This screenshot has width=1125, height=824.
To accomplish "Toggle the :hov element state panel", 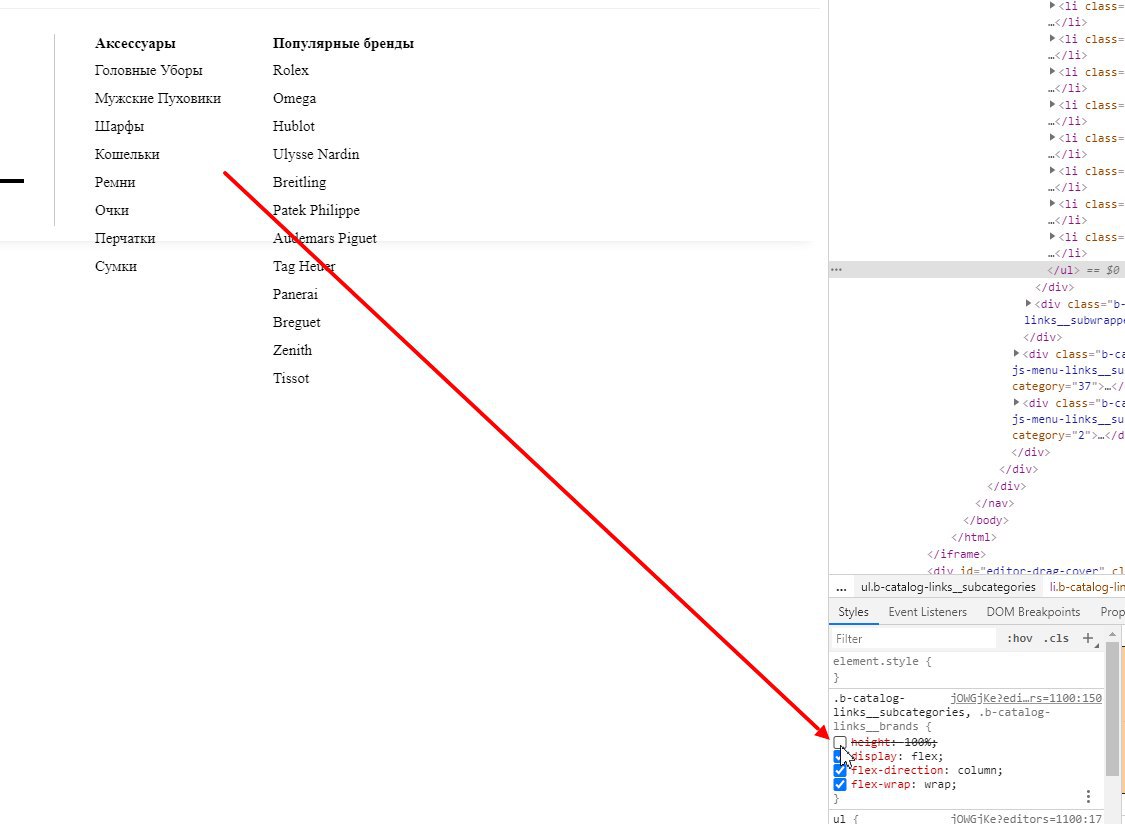I will 1020,638.
